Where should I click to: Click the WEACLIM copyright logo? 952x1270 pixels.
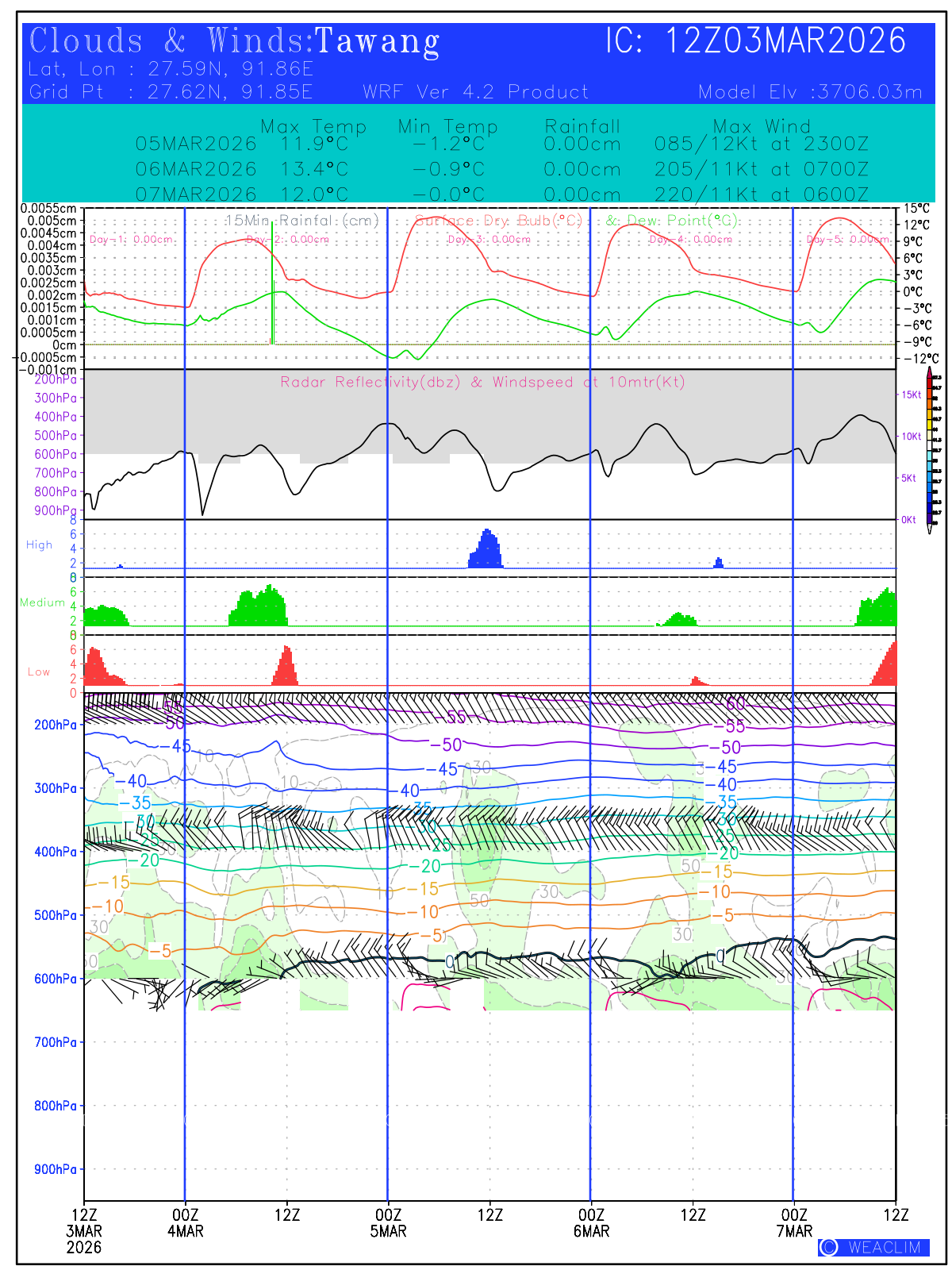coord(873,1247)
